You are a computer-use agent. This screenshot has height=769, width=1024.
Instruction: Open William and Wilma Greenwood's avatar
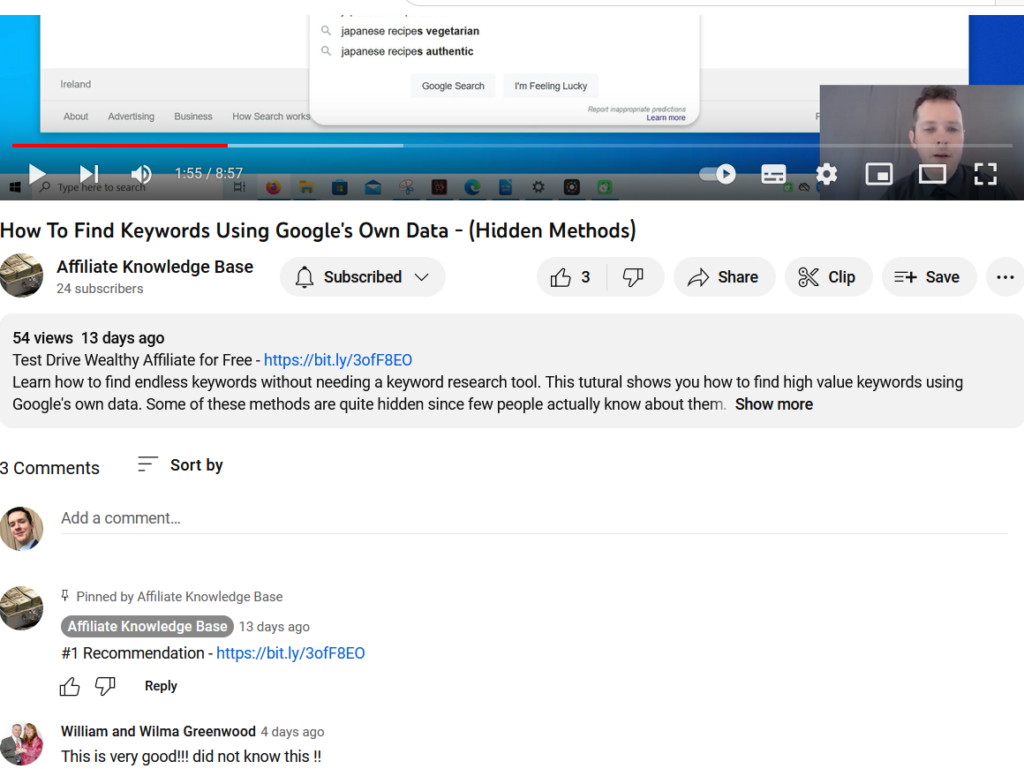click(x=22, y=744)
